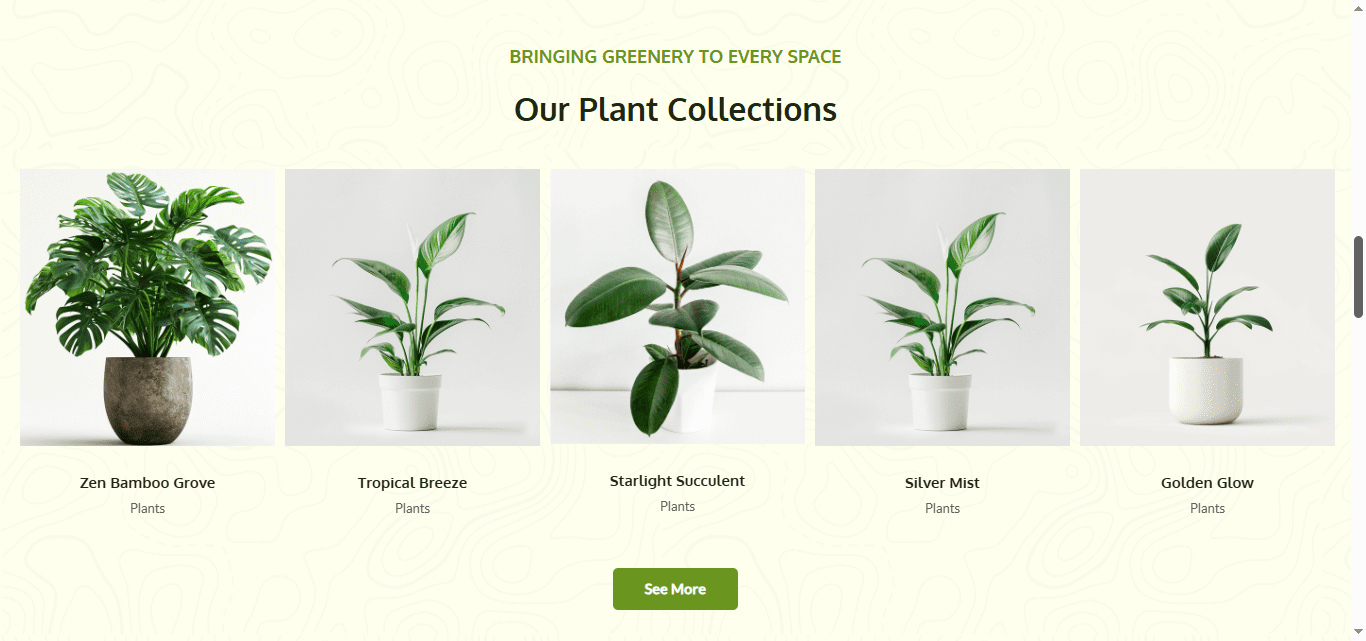Click Plants category under Starlight Succulent
The width and height of the screenshot is (1366, 641).
point(677,506)
